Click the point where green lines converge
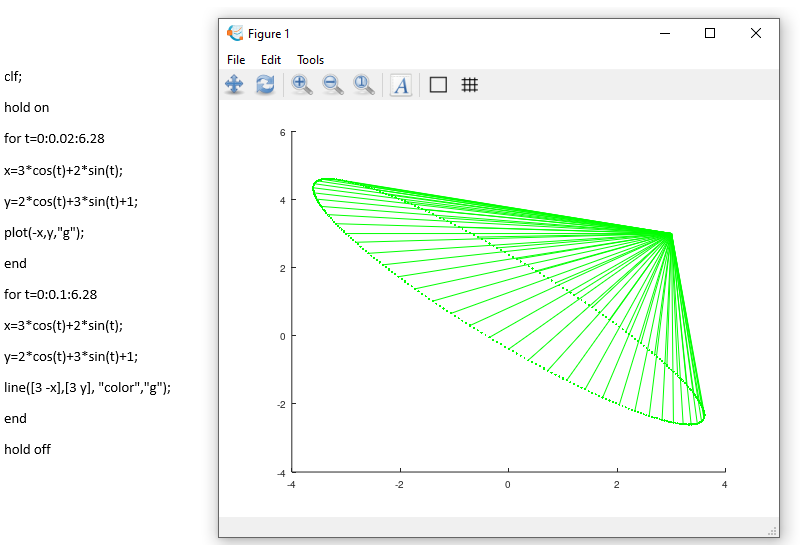 click(670, 235)
